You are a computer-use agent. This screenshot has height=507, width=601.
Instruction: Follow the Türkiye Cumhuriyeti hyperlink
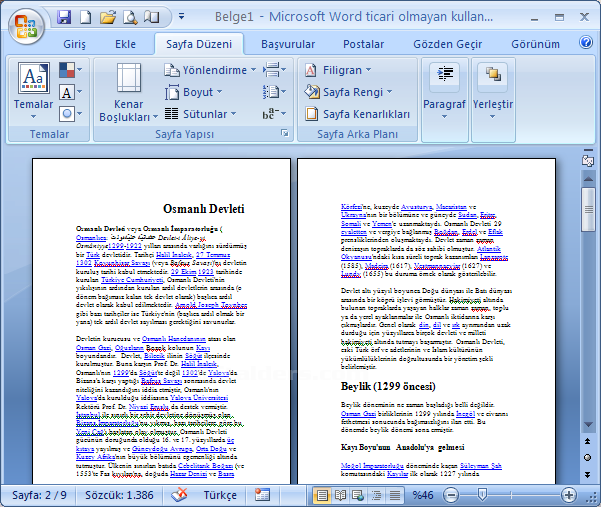point(132,280)
